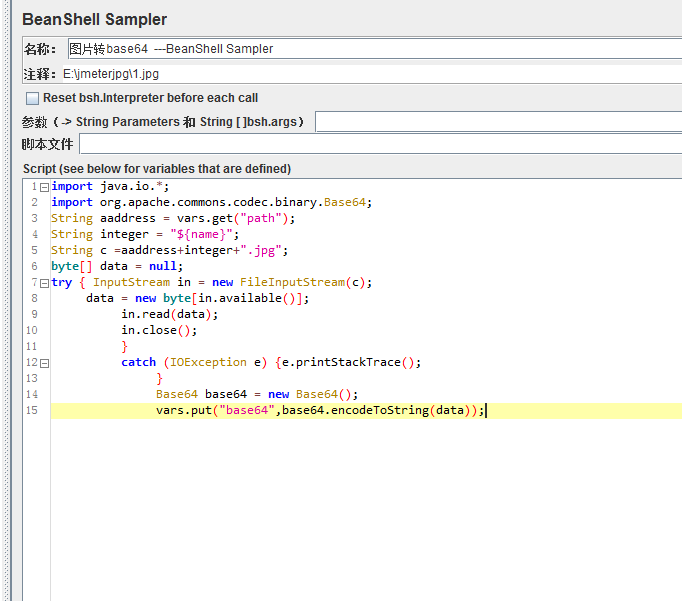
Task: Click 'IOException e' in the catch line
Action: click(215, 363)
